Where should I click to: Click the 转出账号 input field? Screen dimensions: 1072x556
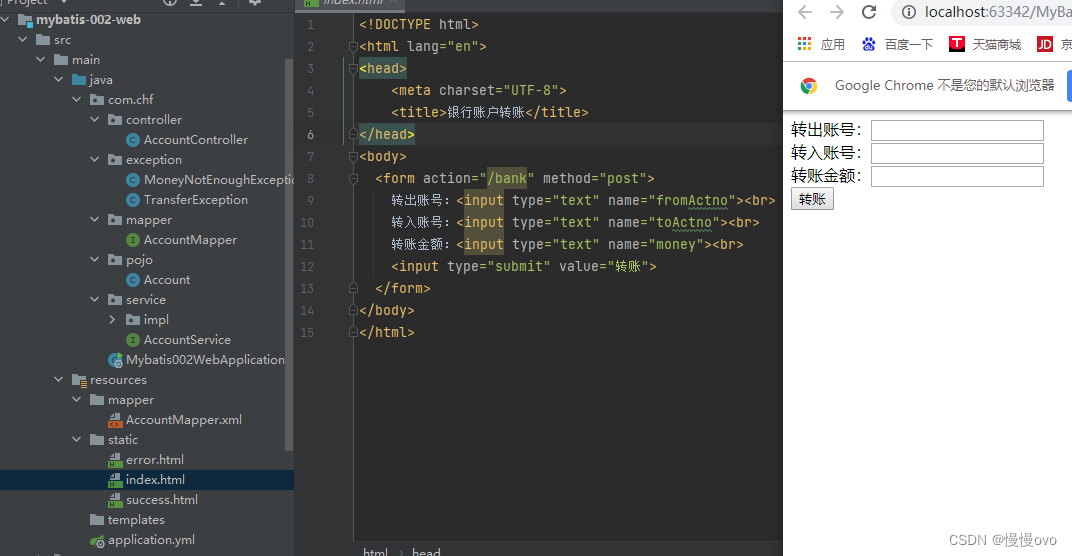957,130
